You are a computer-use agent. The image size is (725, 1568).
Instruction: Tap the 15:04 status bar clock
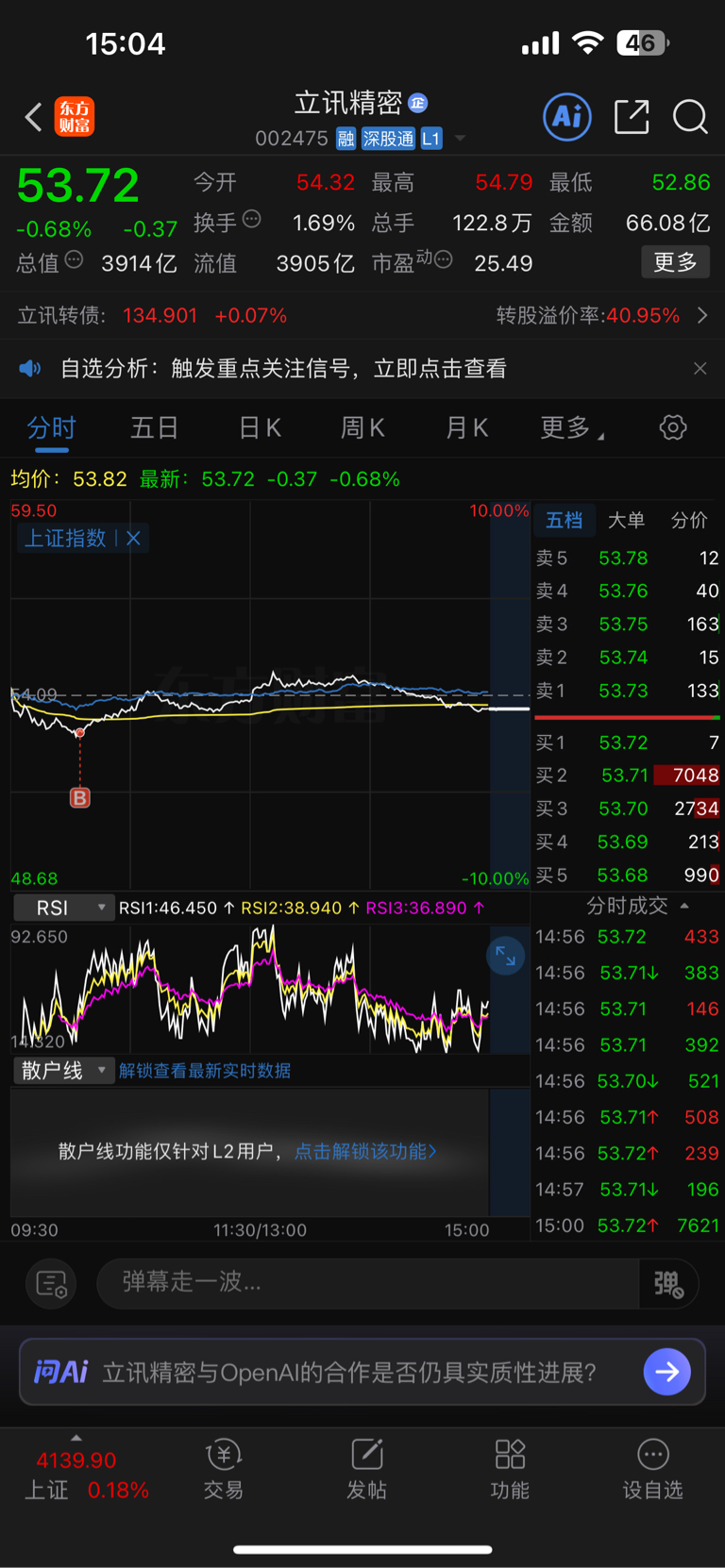click(126, 43)
